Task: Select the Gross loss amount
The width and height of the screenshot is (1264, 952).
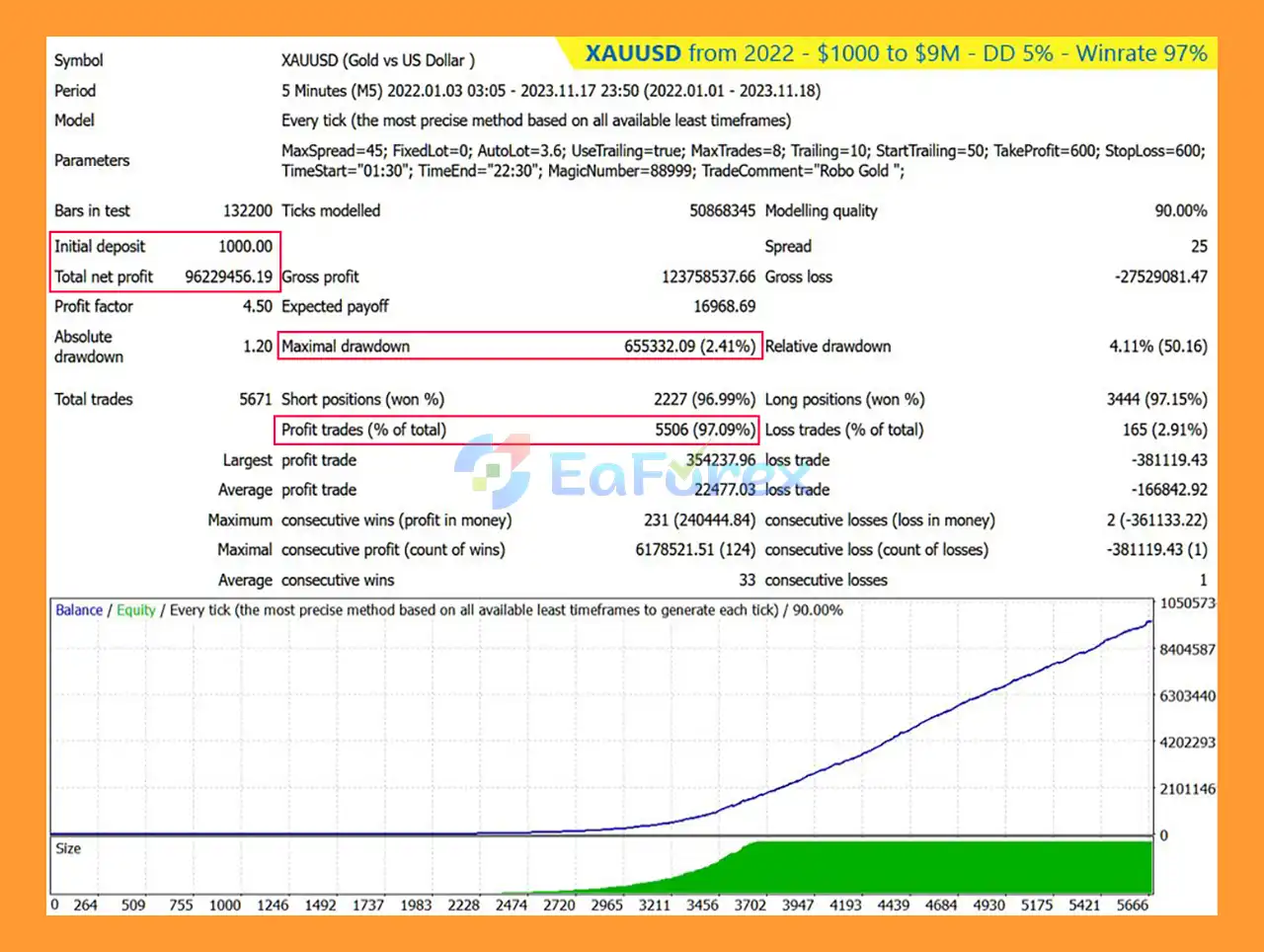Action: 1160,278
